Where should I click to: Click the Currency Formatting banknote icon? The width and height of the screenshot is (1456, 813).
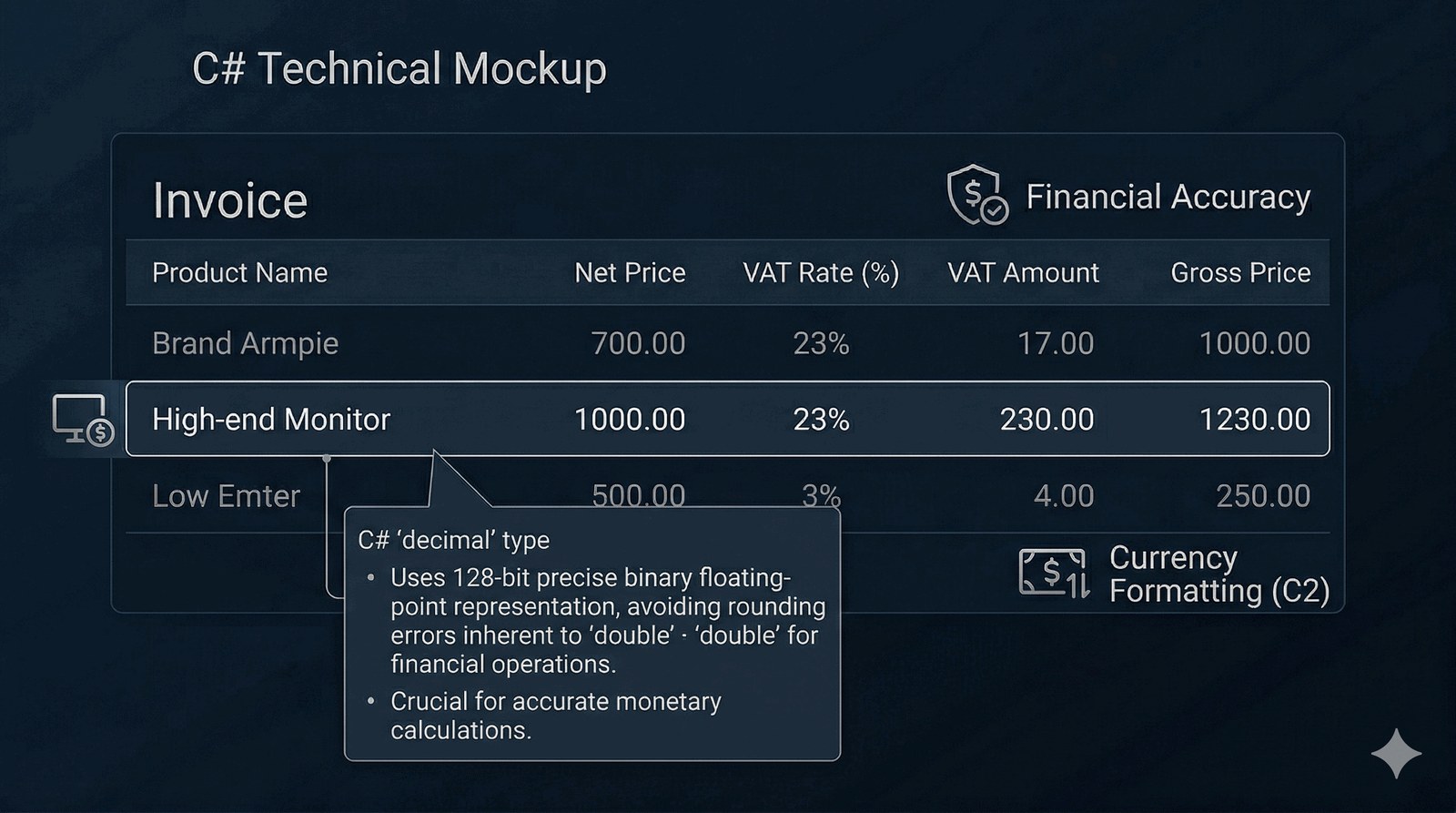1054,573
